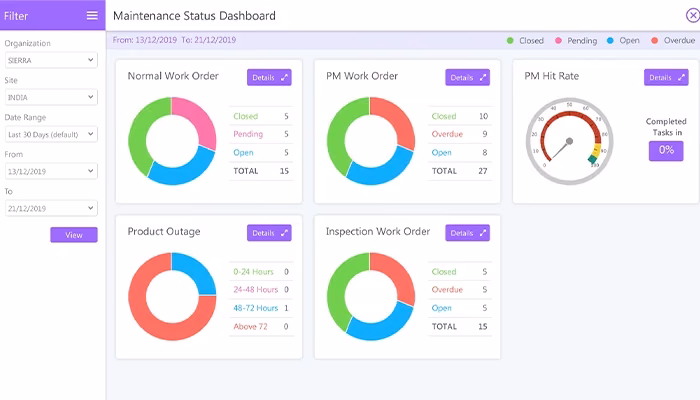Expand the Date Range dropdown
Screen dimensions: 700x400
coord(51,134)
